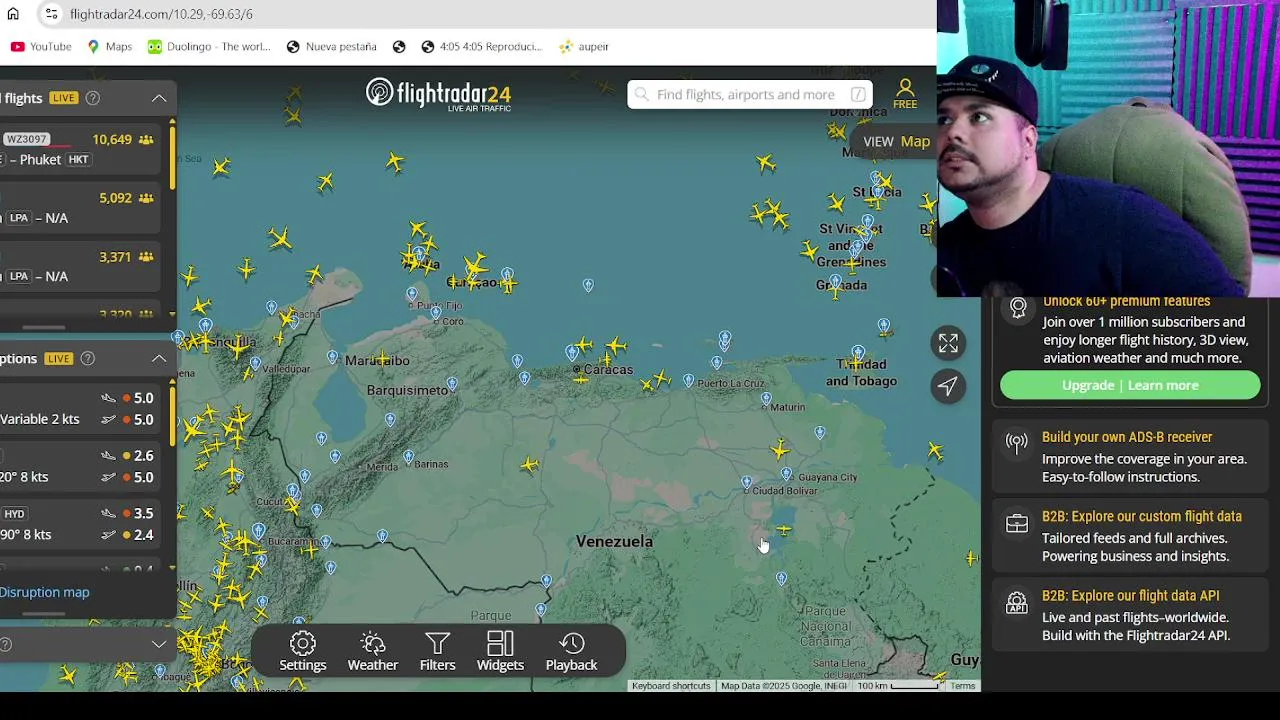Open B2B custom flight data link
Viewport: 1280px width, 720px height.
pyautogui.click(x=1142, y=516)
